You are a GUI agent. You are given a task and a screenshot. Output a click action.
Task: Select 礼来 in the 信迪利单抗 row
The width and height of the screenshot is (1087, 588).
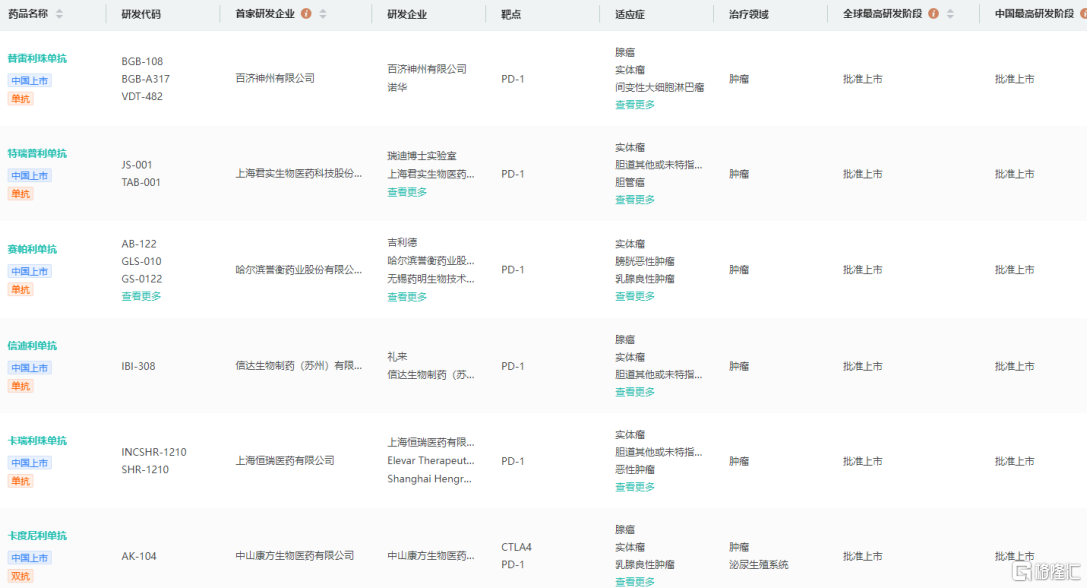[x=397, y=356]
